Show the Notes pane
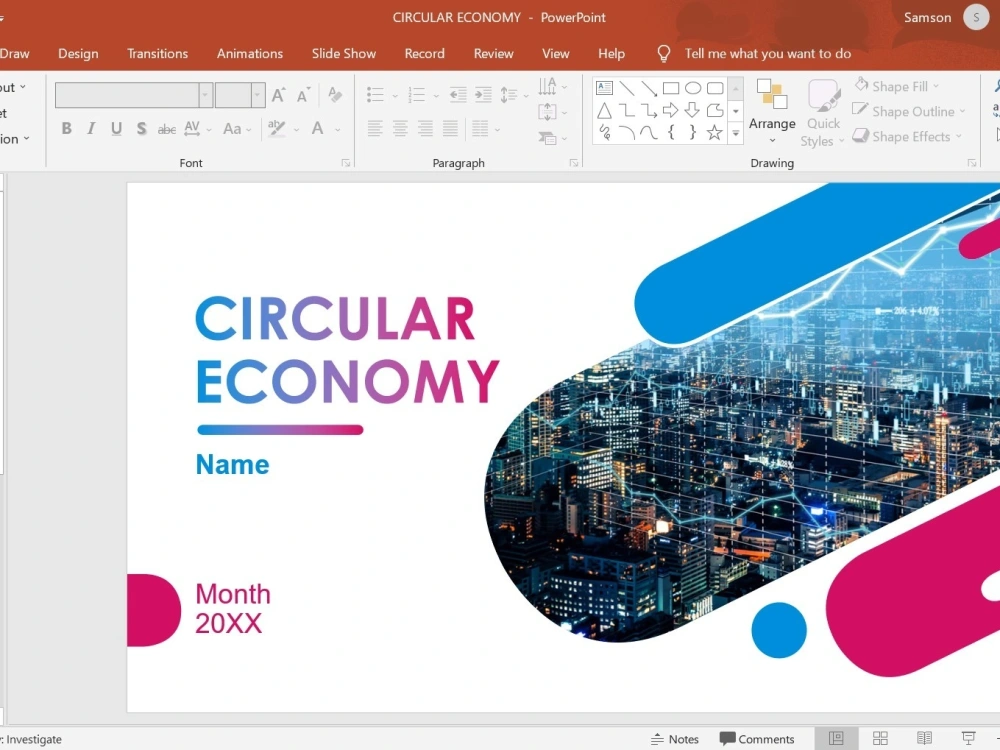 675,739
